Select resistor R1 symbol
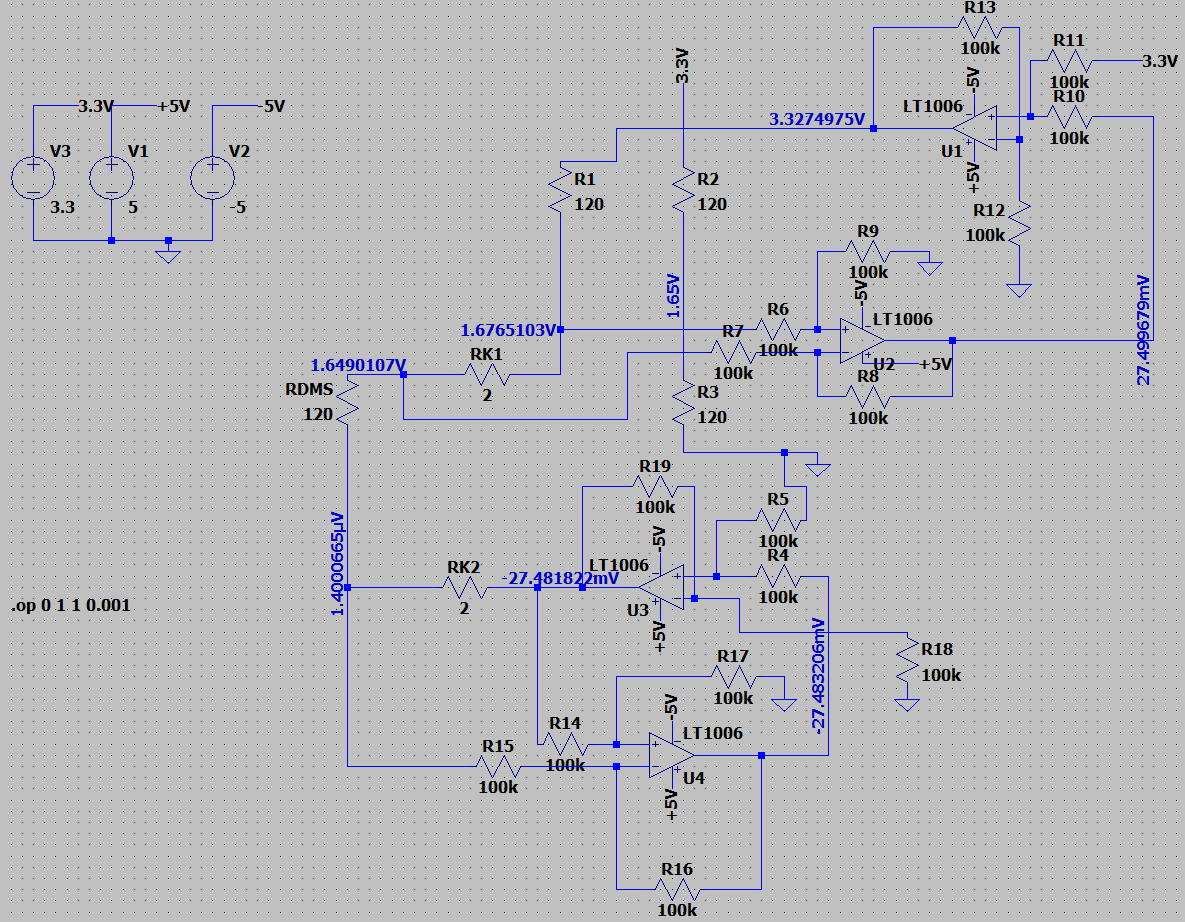The image size is (1185, 922). [561, 189]
